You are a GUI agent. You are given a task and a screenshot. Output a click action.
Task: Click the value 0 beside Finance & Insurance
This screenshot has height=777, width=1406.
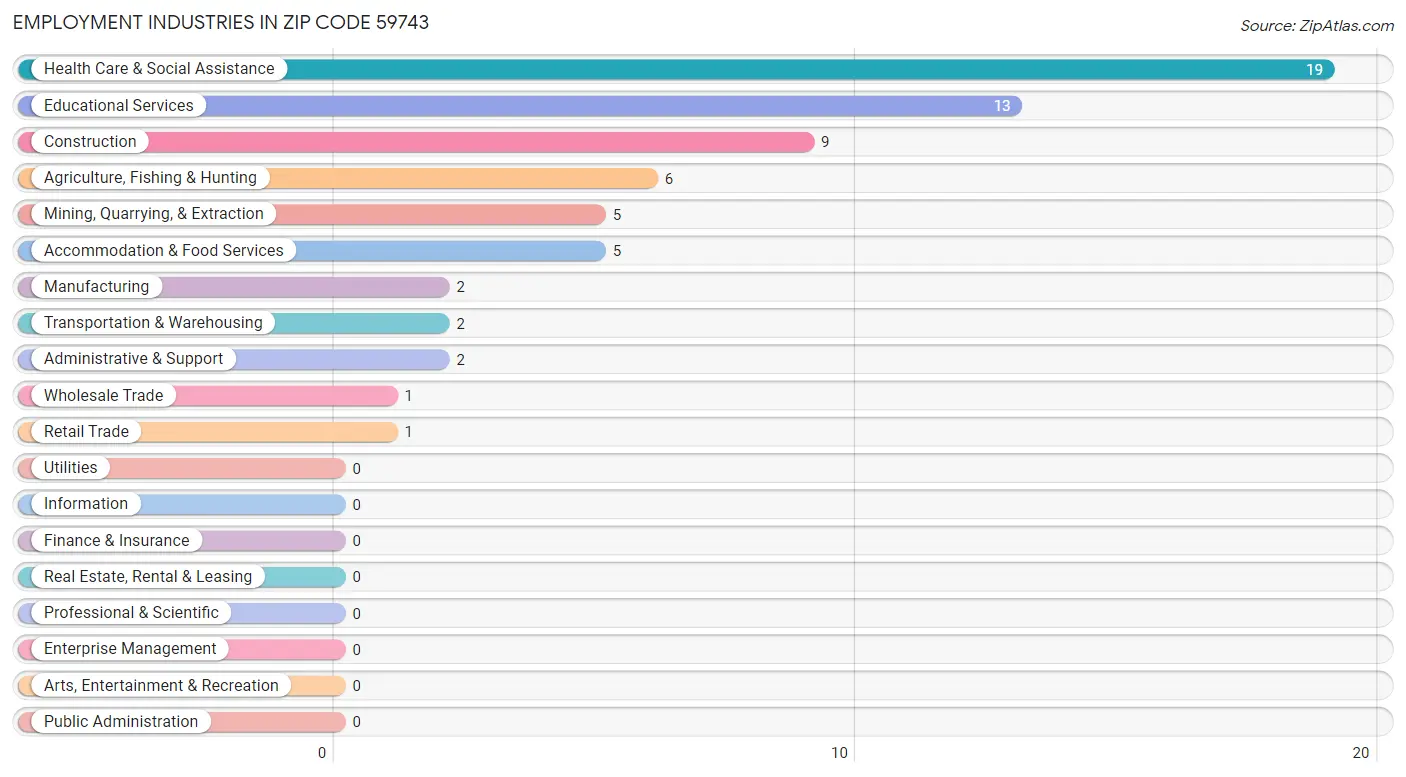[x=356, y=541]
